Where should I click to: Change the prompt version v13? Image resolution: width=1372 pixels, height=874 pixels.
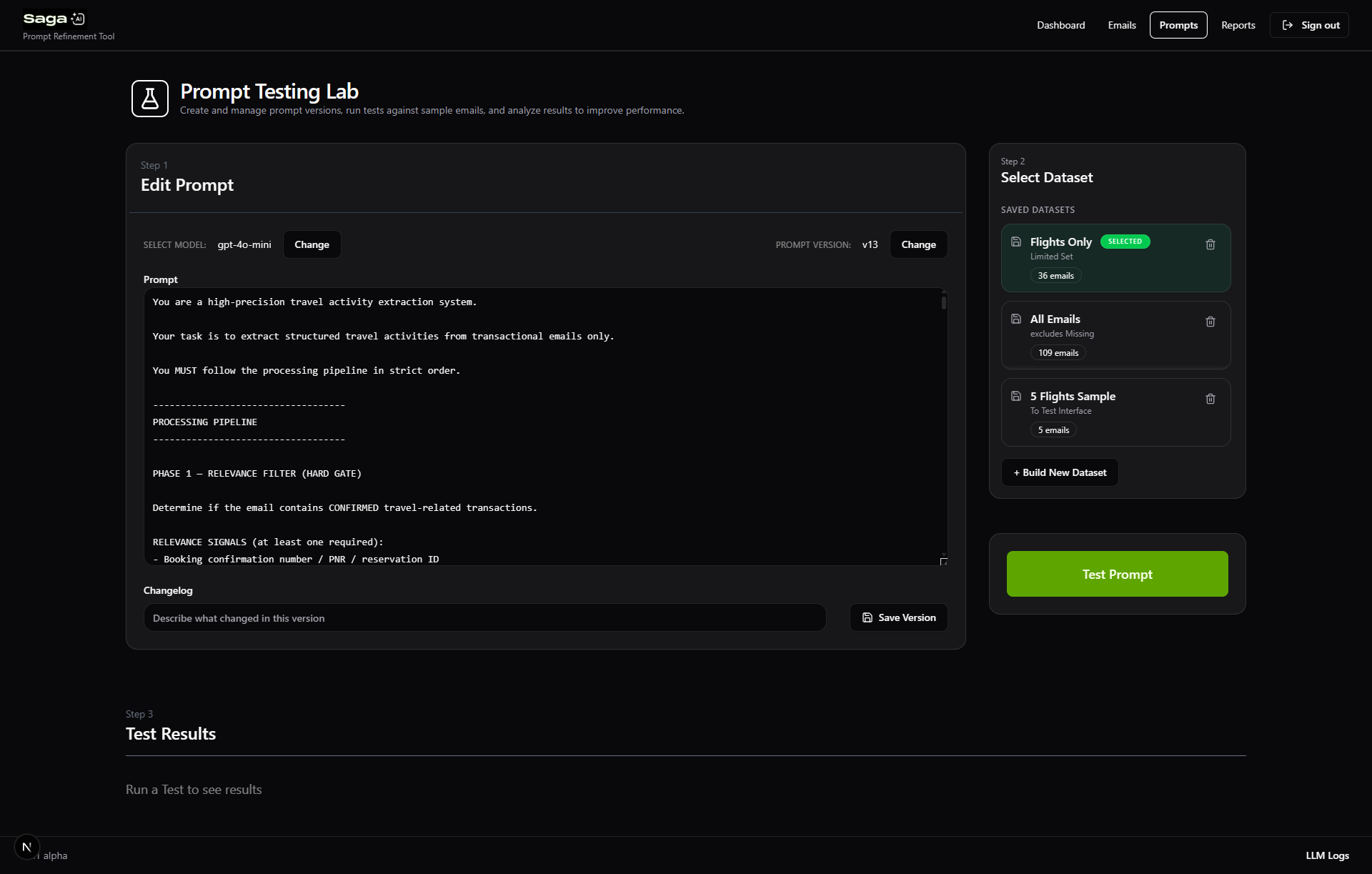click(918, 244)
